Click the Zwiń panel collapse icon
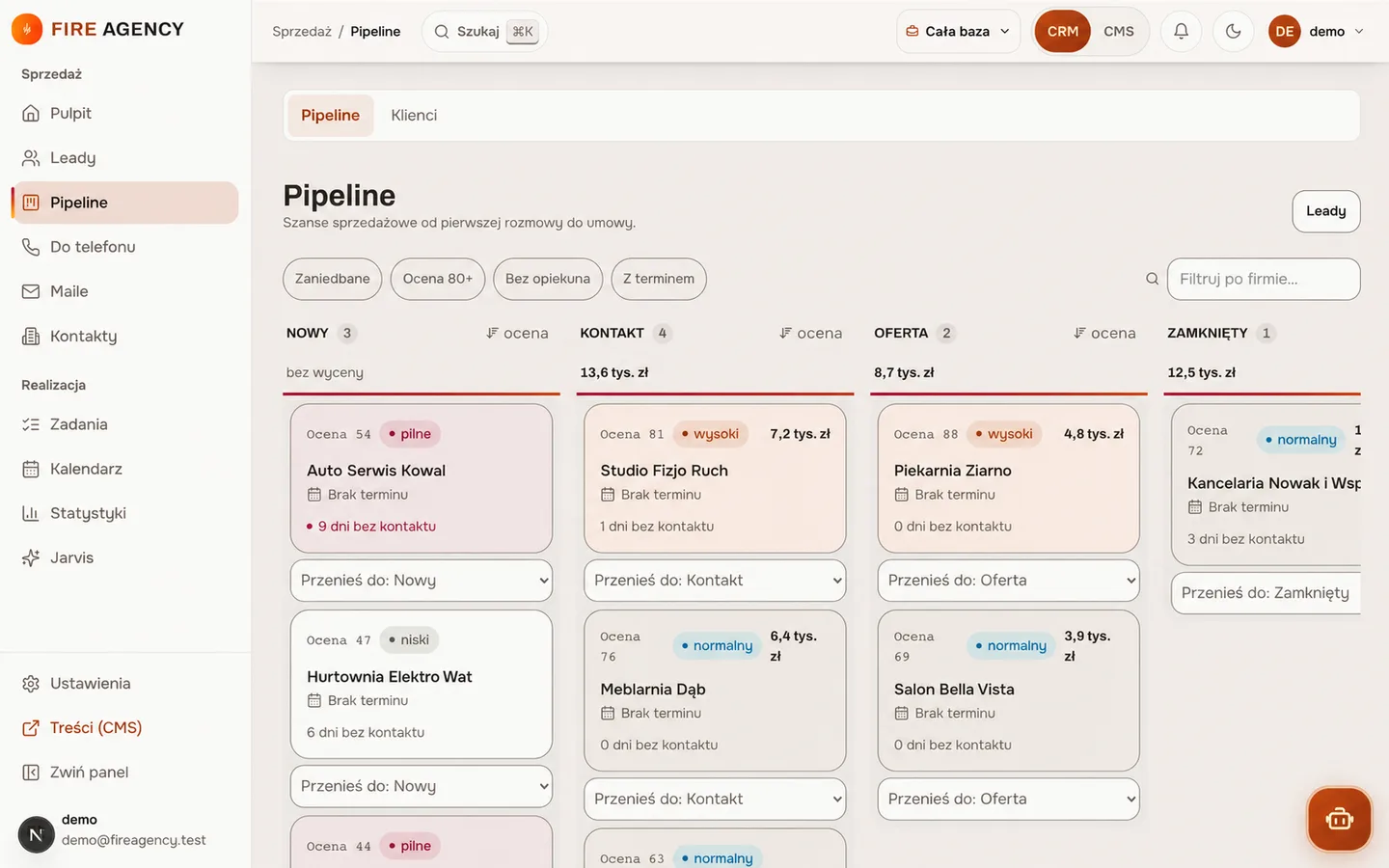The image size is (1389, 868). point(31,772)
